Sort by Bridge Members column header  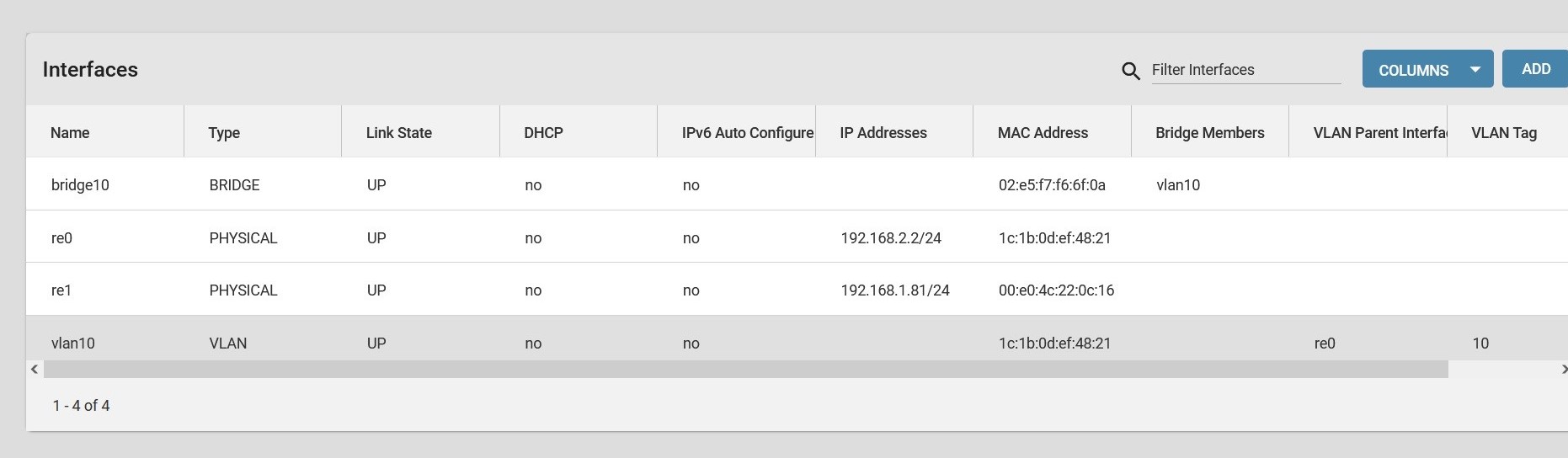tap(1209, 132)
